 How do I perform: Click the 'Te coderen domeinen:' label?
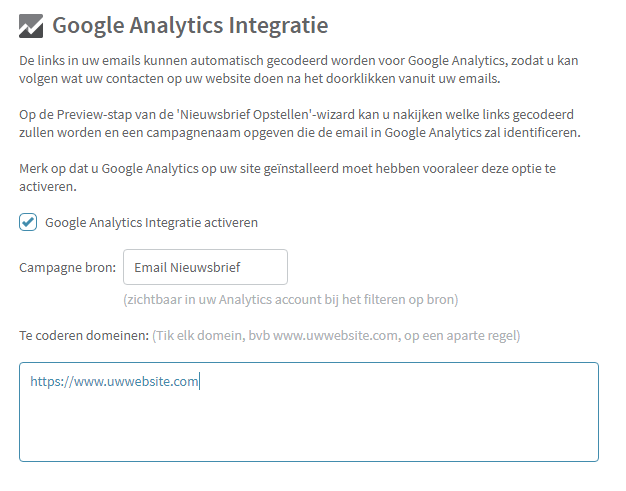84,335
